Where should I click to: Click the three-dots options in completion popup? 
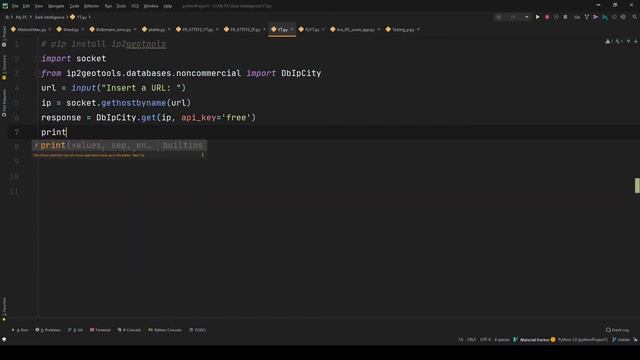(202, 155)
